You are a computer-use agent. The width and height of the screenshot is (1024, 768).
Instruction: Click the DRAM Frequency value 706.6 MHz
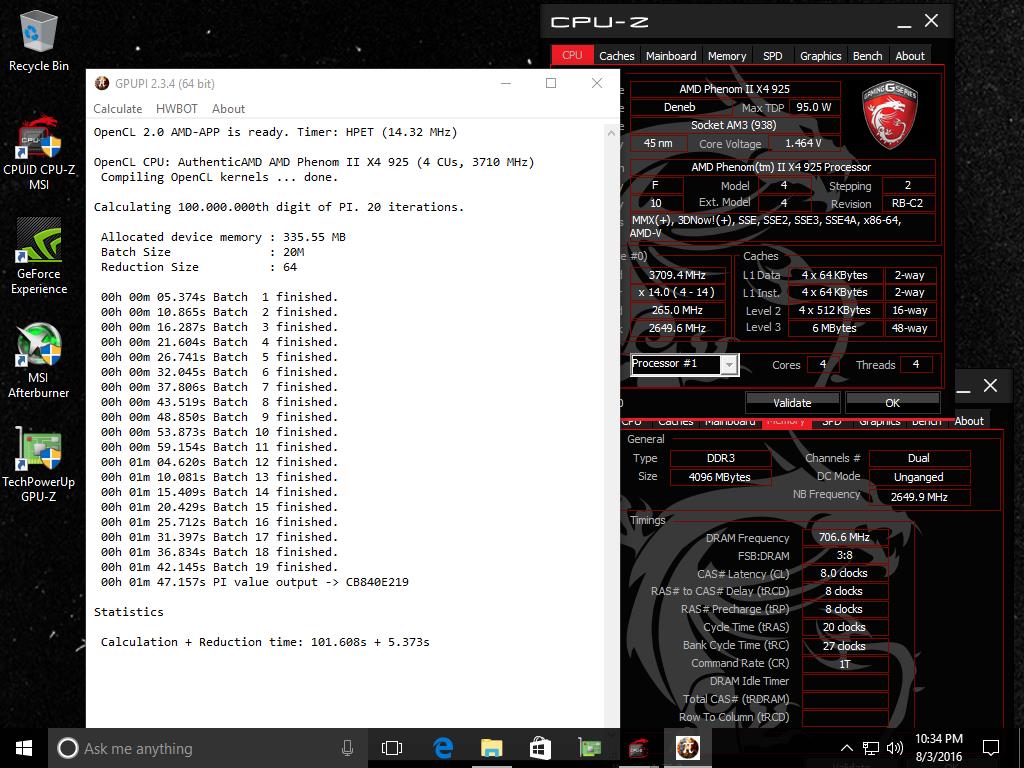pos(844,537)
